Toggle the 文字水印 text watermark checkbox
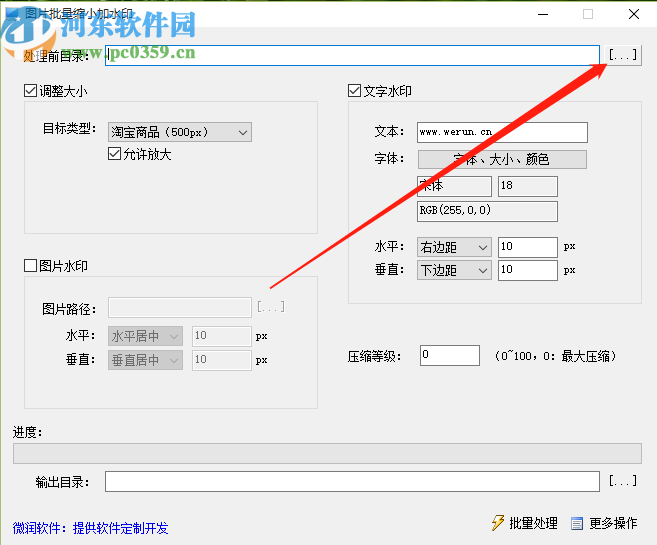Viewport: 657px width, 545px height. (354, 90)
